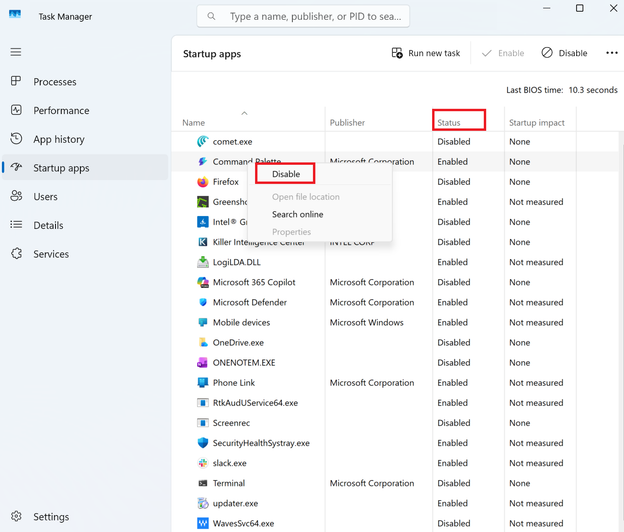The width and height of the screenshot is (624, 532).
Task: Sort by the Status column header
Action: (448, 123)
